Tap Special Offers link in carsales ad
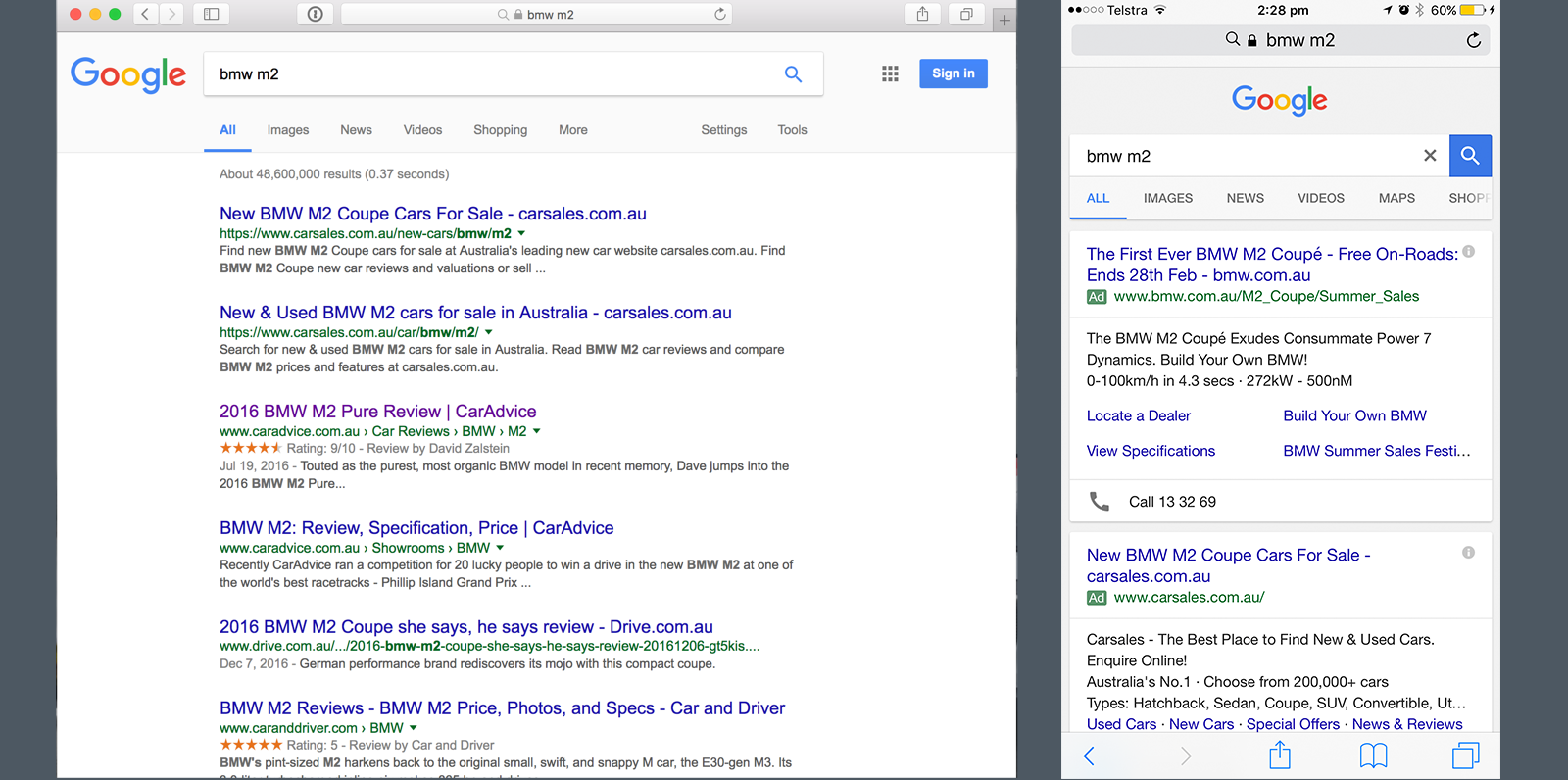The width and height of the screenshot is (1568, 780). [1293, 724]
